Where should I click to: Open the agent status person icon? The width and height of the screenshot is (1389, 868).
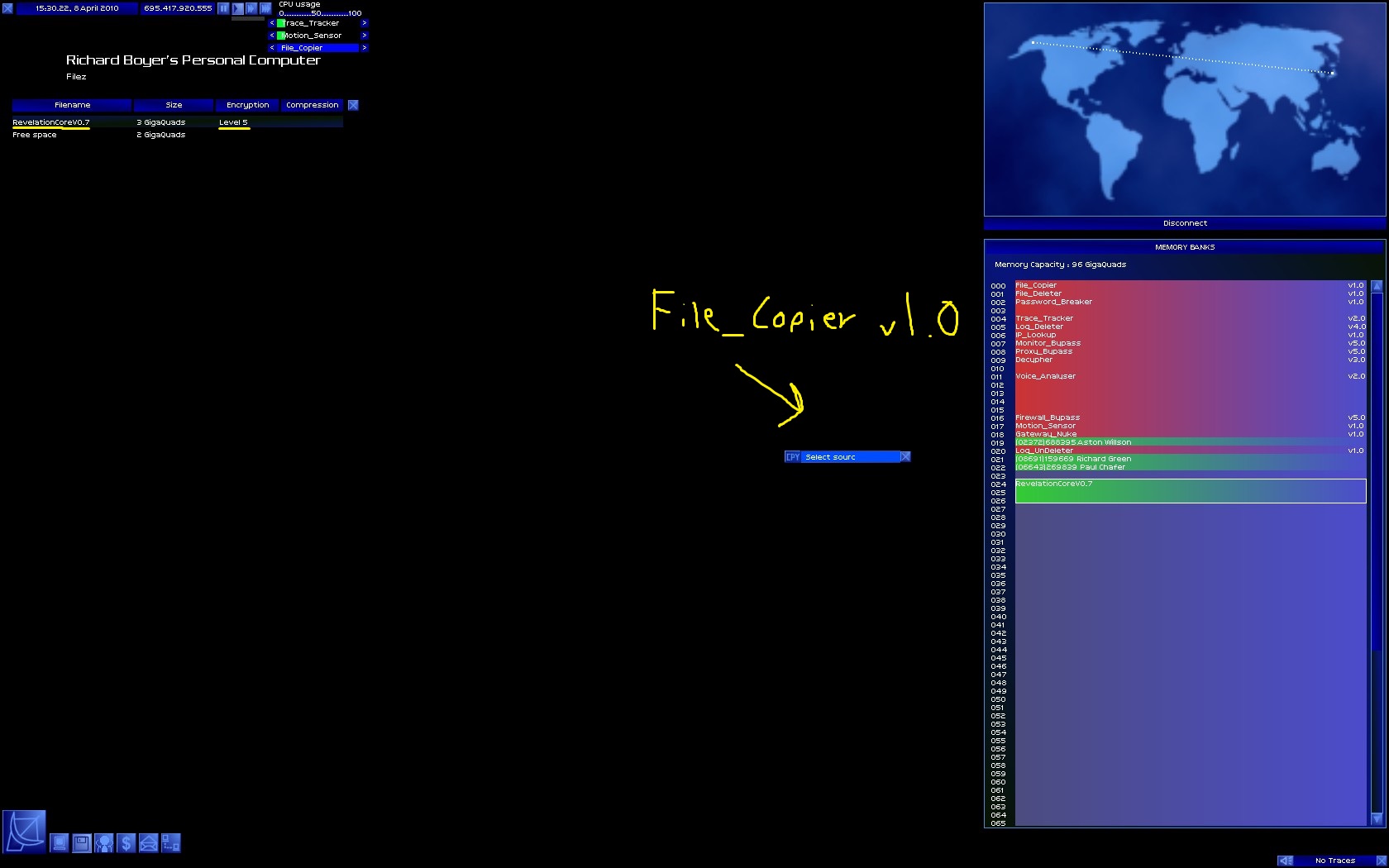[104, 843]
